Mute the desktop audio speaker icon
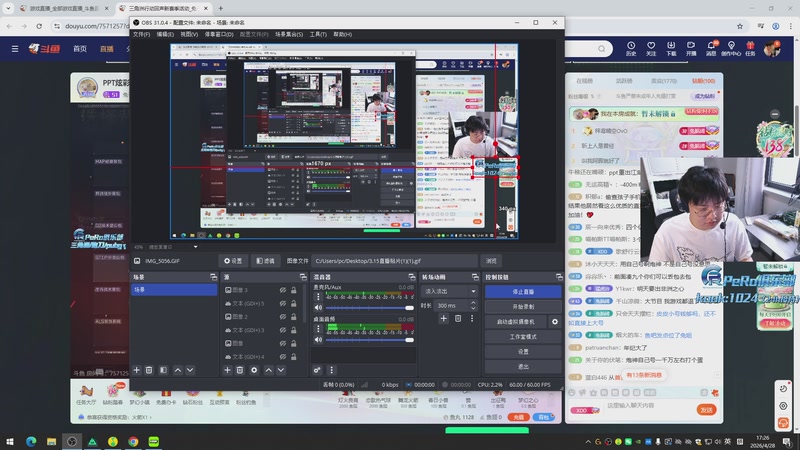The image size is (800, 450). tap(318, 340)
